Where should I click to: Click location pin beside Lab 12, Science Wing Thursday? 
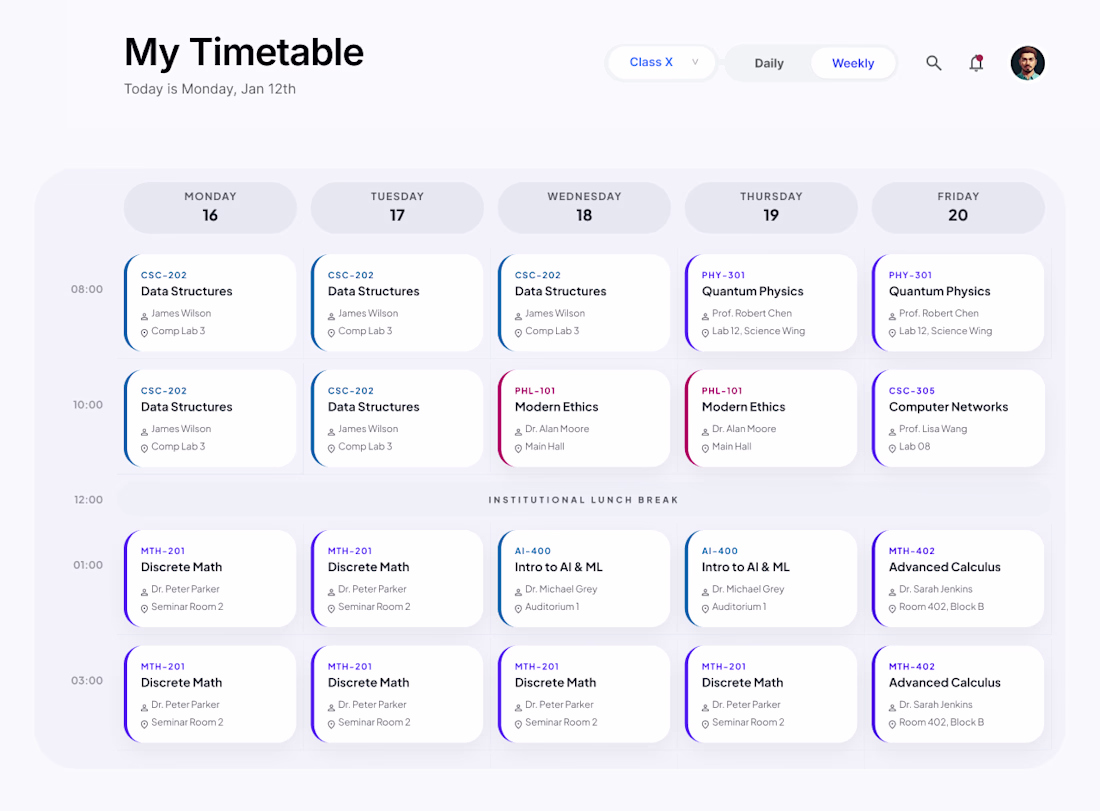point(705,333)
